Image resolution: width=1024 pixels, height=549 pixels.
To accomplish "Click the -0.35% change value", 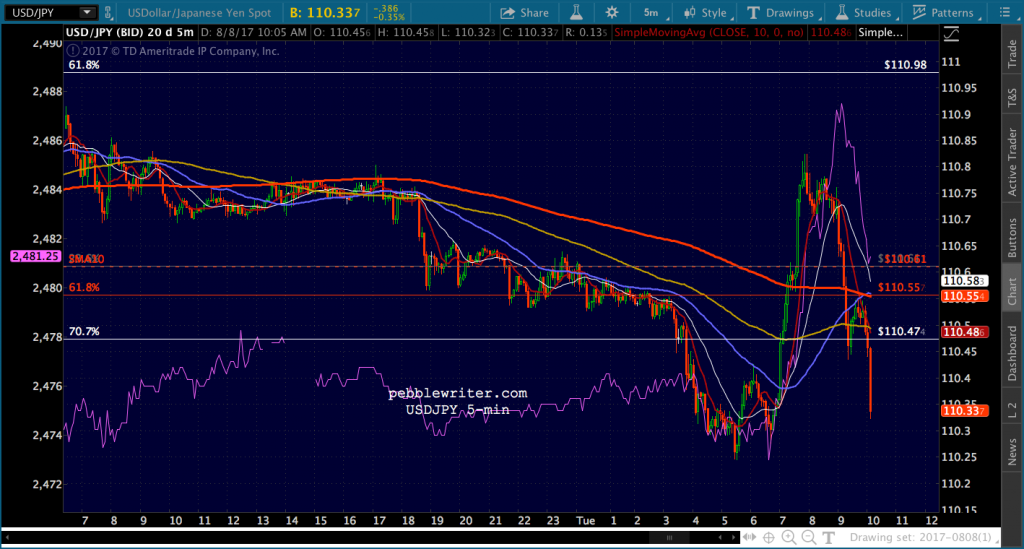I will (x=389, y=18).
